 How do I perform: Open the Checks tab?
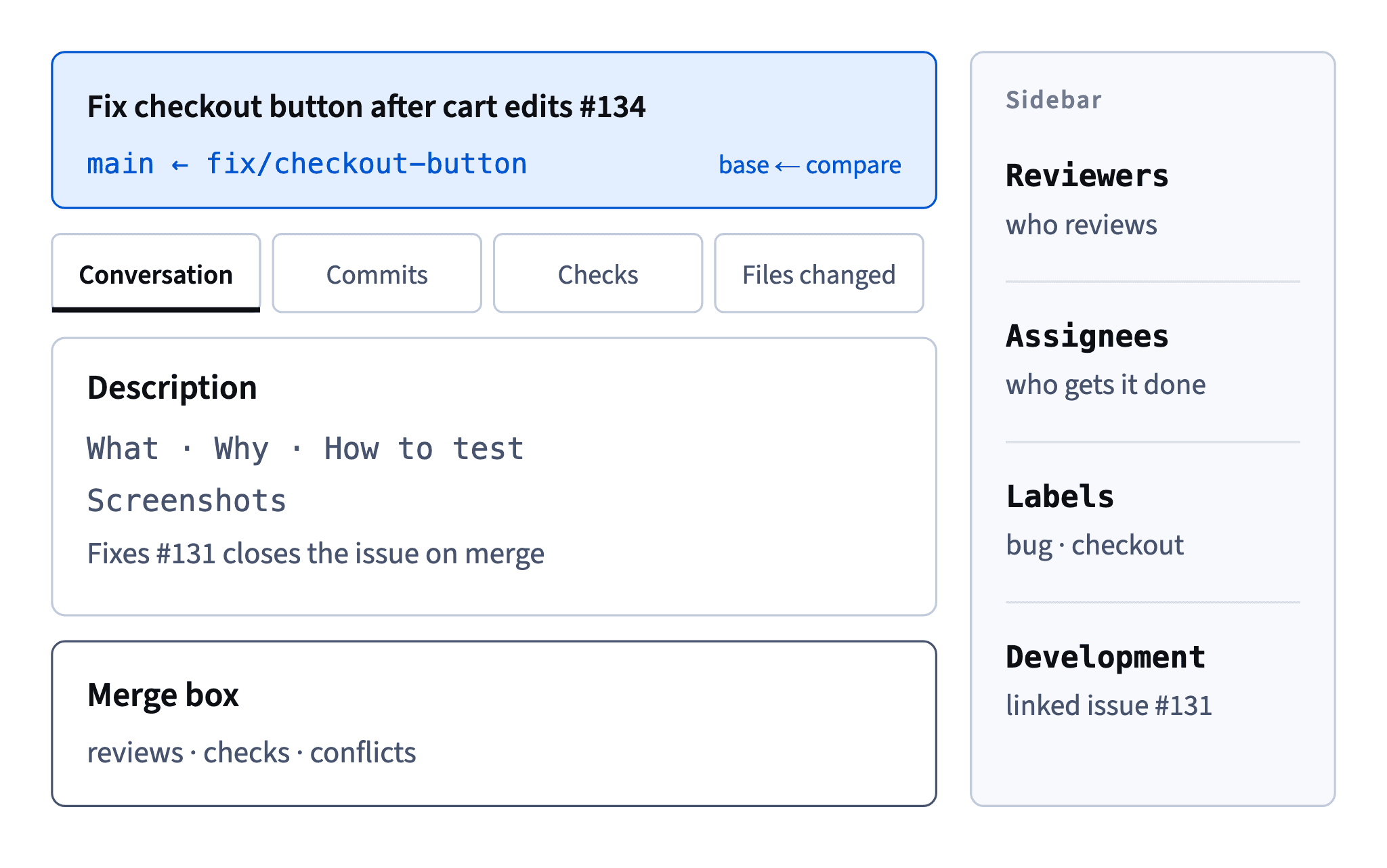tap(598, 274)
